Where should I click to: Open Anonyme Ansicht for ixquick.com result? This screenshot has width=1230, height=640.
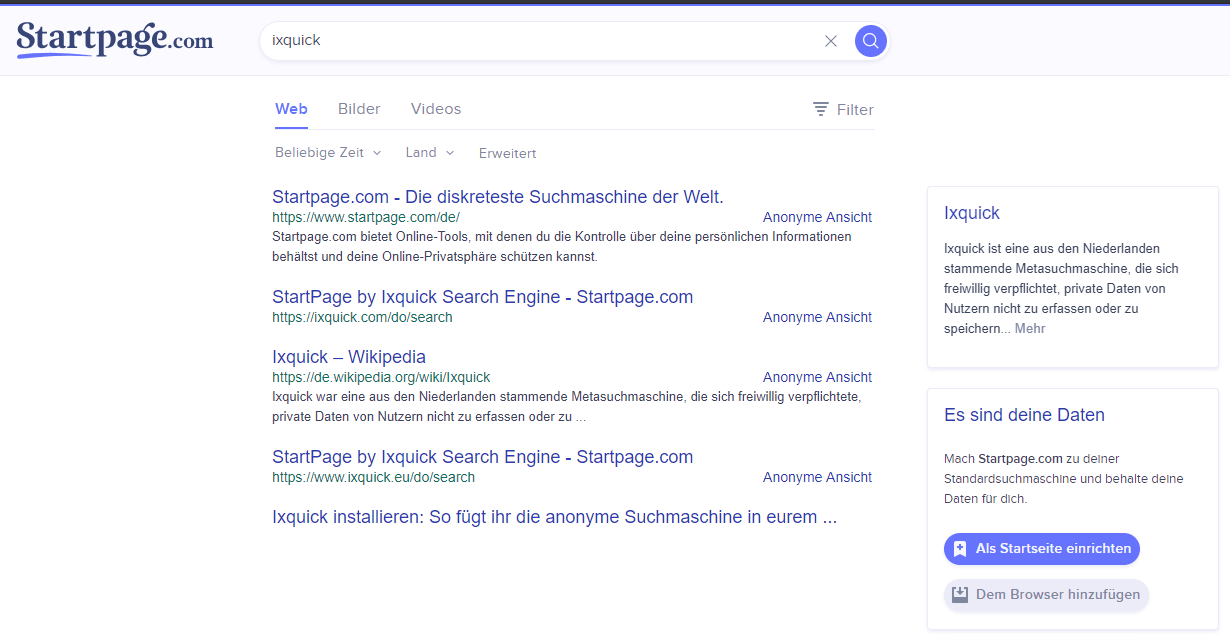(x=817, y=317)
